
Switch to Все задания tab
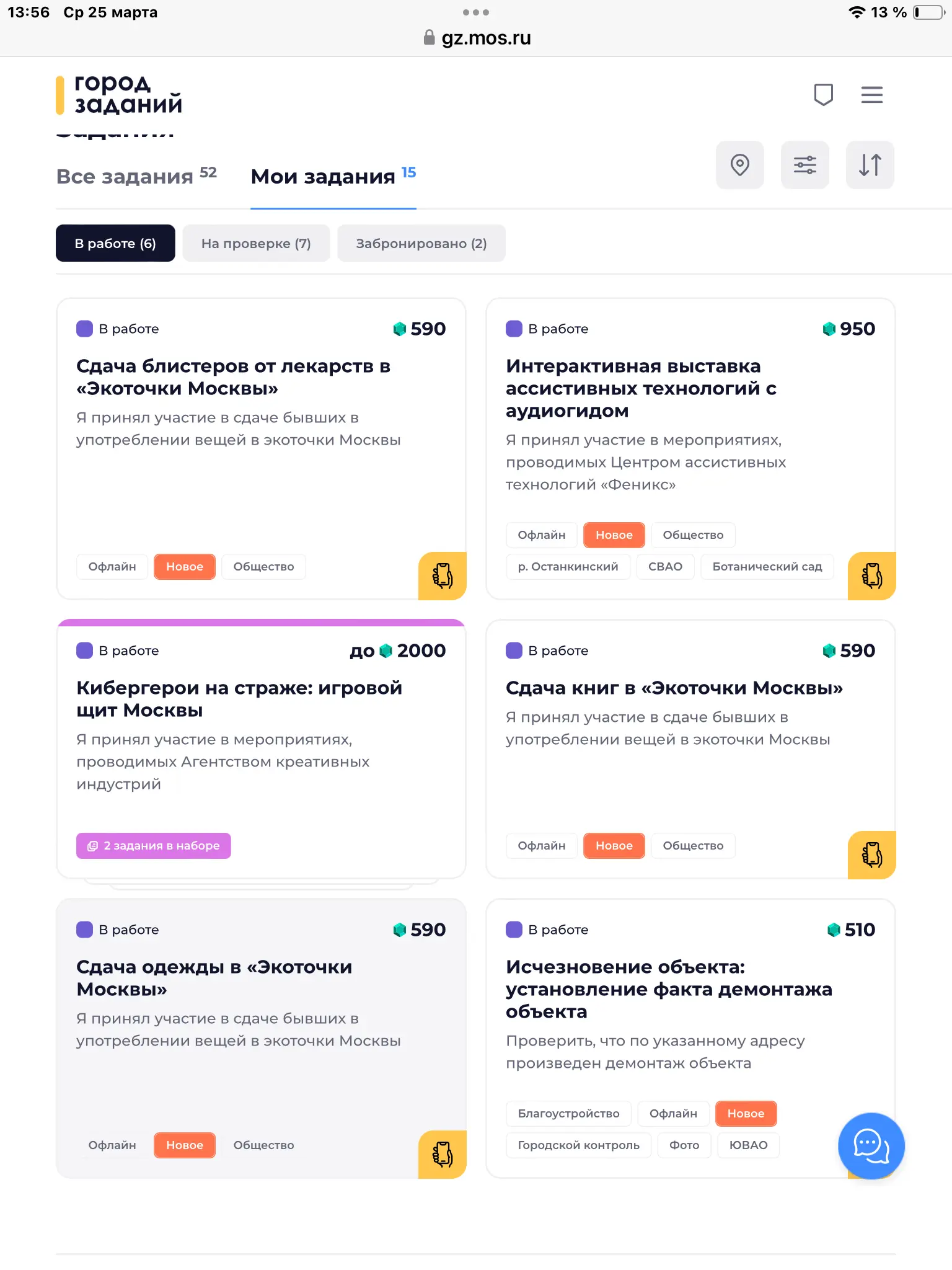(x=136, y=176)
